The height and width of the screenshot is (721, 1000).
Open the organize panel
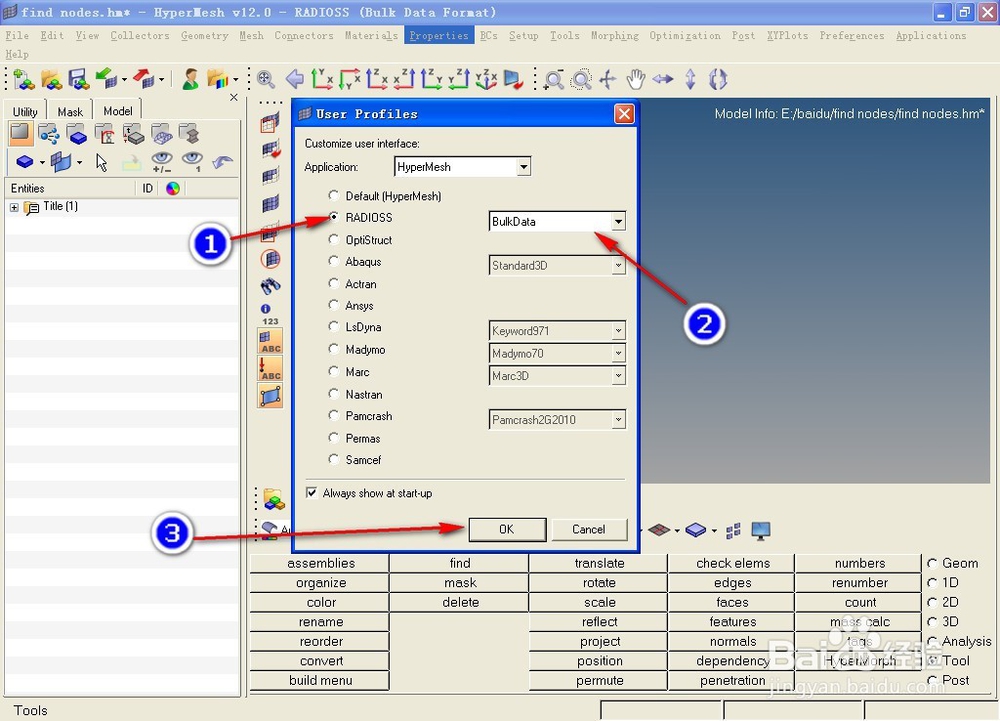pyautogui.click(x=321, y=583)
